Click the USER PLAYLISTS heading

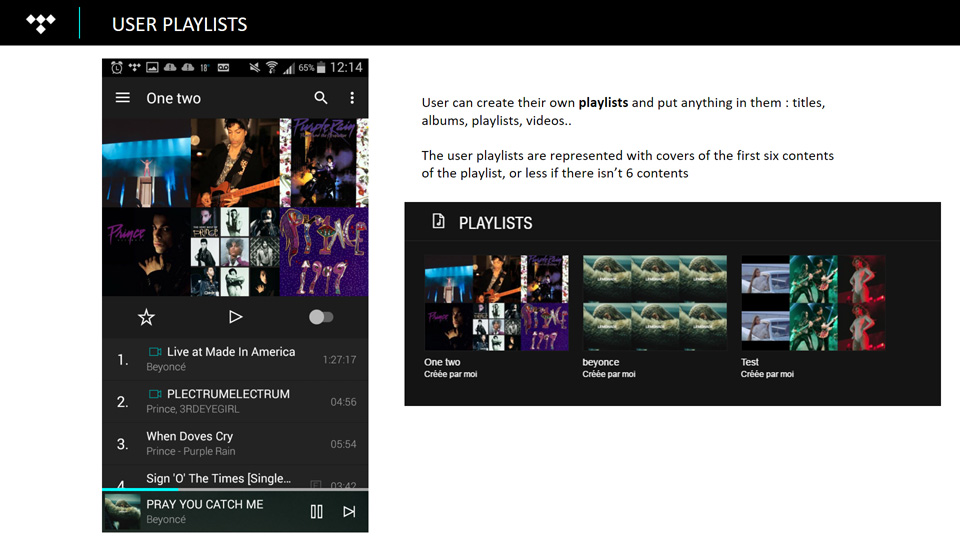pos(179,24)
